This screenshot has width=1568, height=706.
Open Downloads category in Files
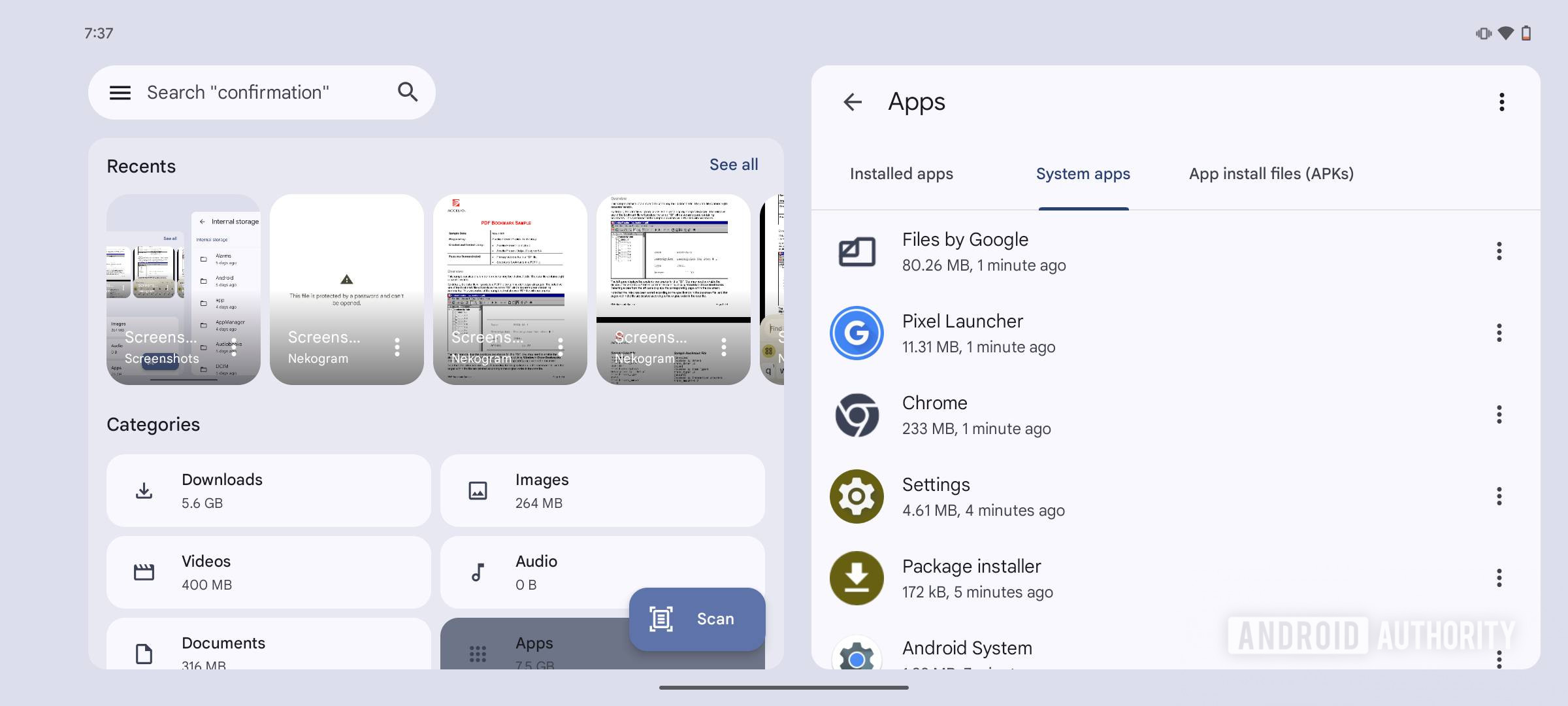(268, 489)
